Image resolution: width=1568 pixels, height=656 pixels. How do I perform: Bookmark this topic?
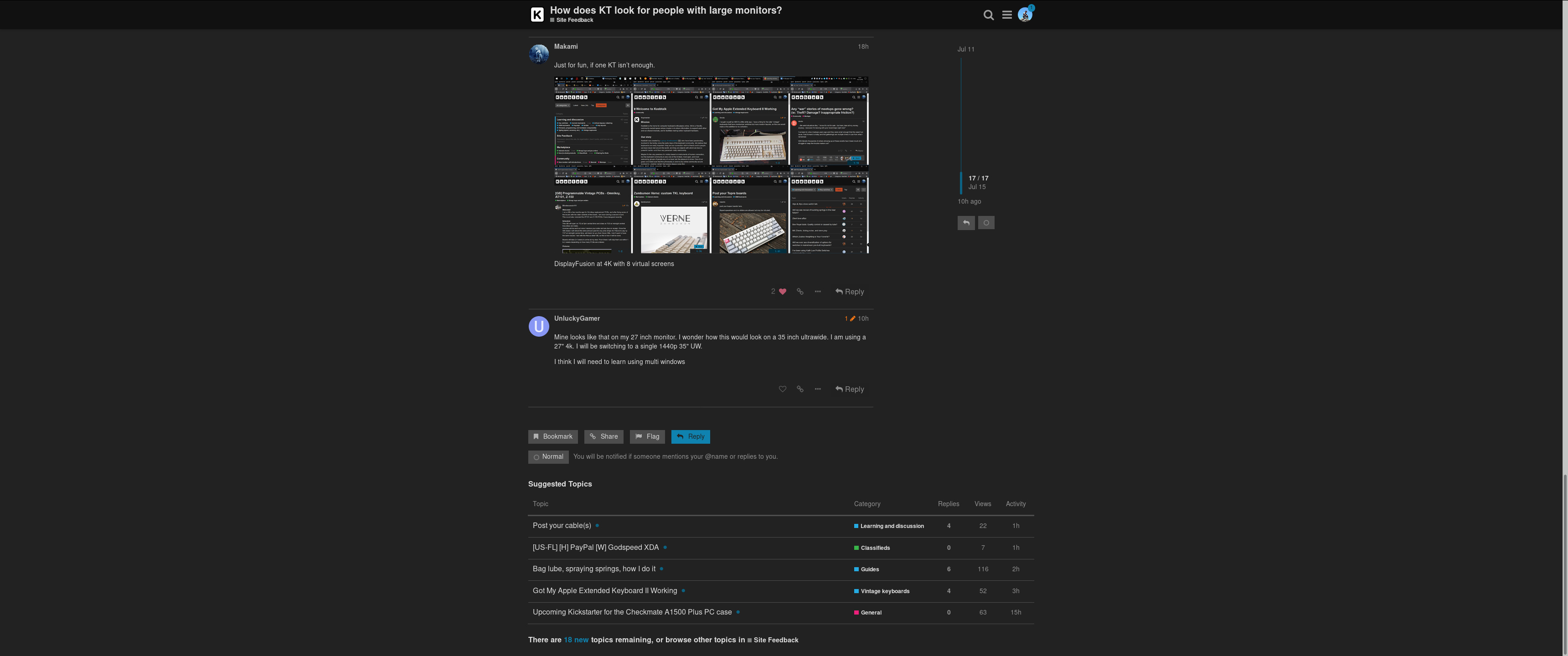coord(553,437)
